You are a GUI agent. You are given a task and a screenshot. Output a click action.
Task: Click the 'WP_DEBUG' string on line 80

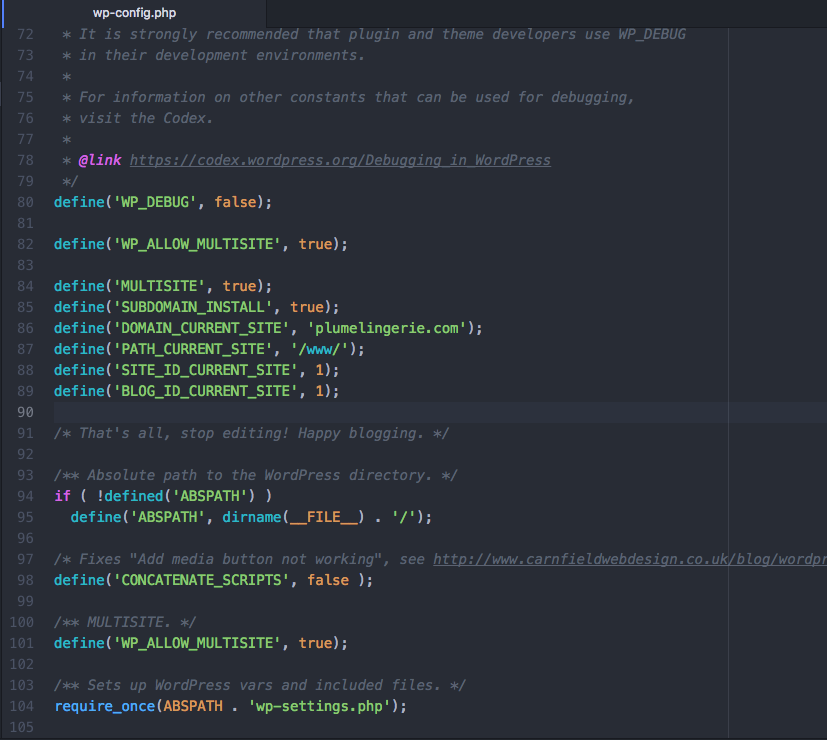[x=155, y=202]
